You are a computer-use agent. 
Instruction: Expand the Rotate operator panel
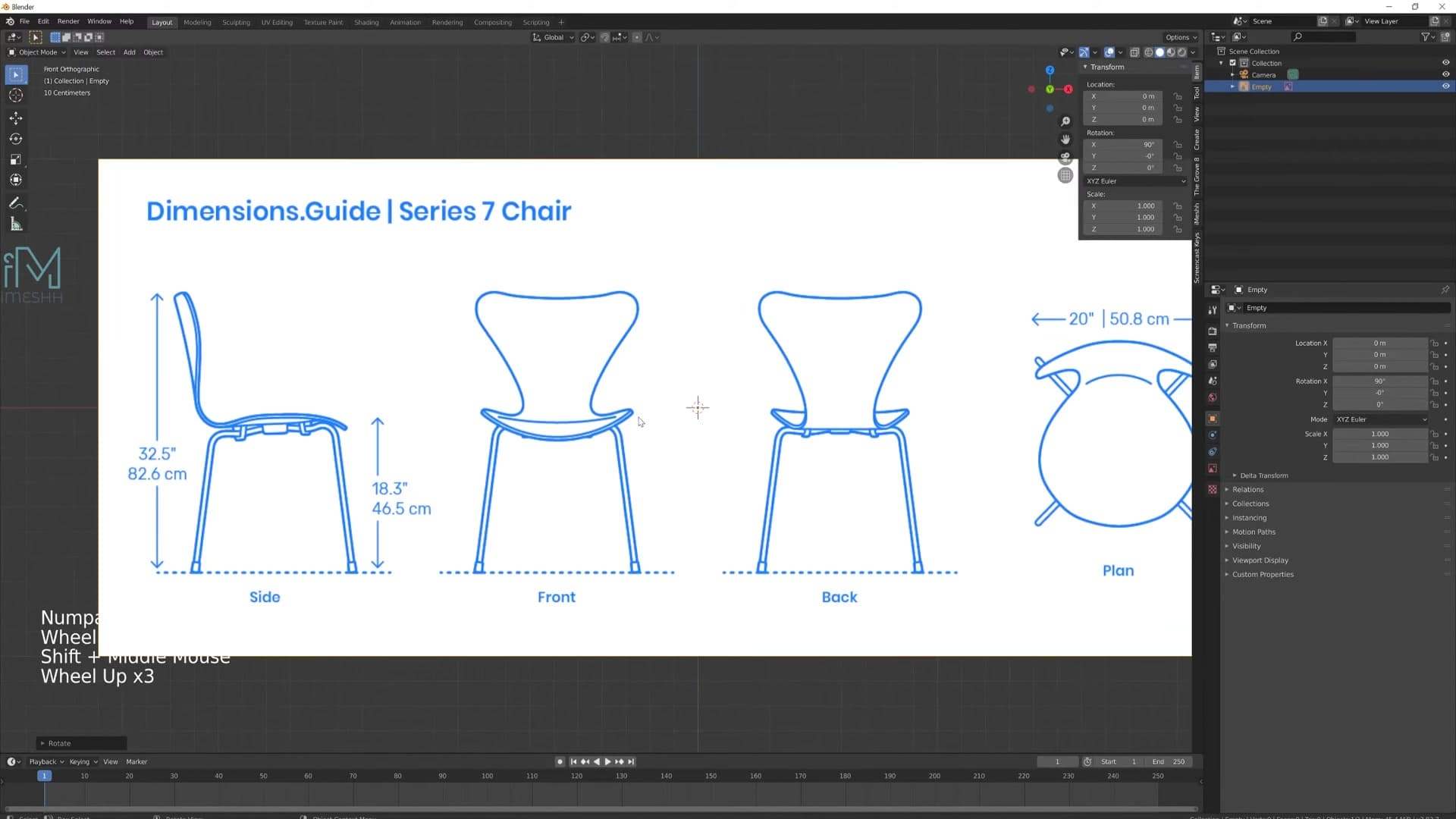tap(81, 743)
